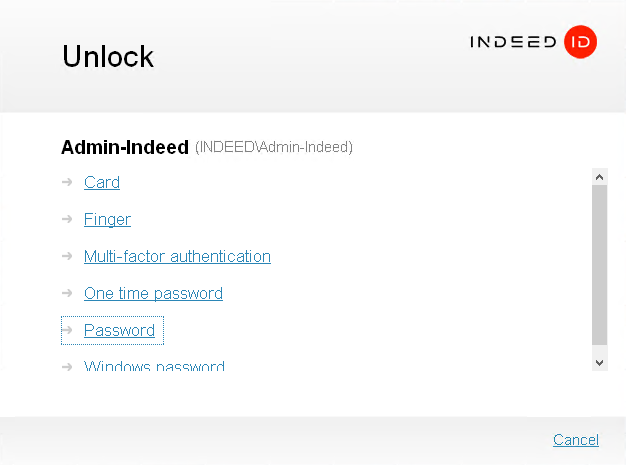The height and width of the screenshot is (465, 626).
Task: Click the arrow beside One time password
Action: click(x=67, y=293)
